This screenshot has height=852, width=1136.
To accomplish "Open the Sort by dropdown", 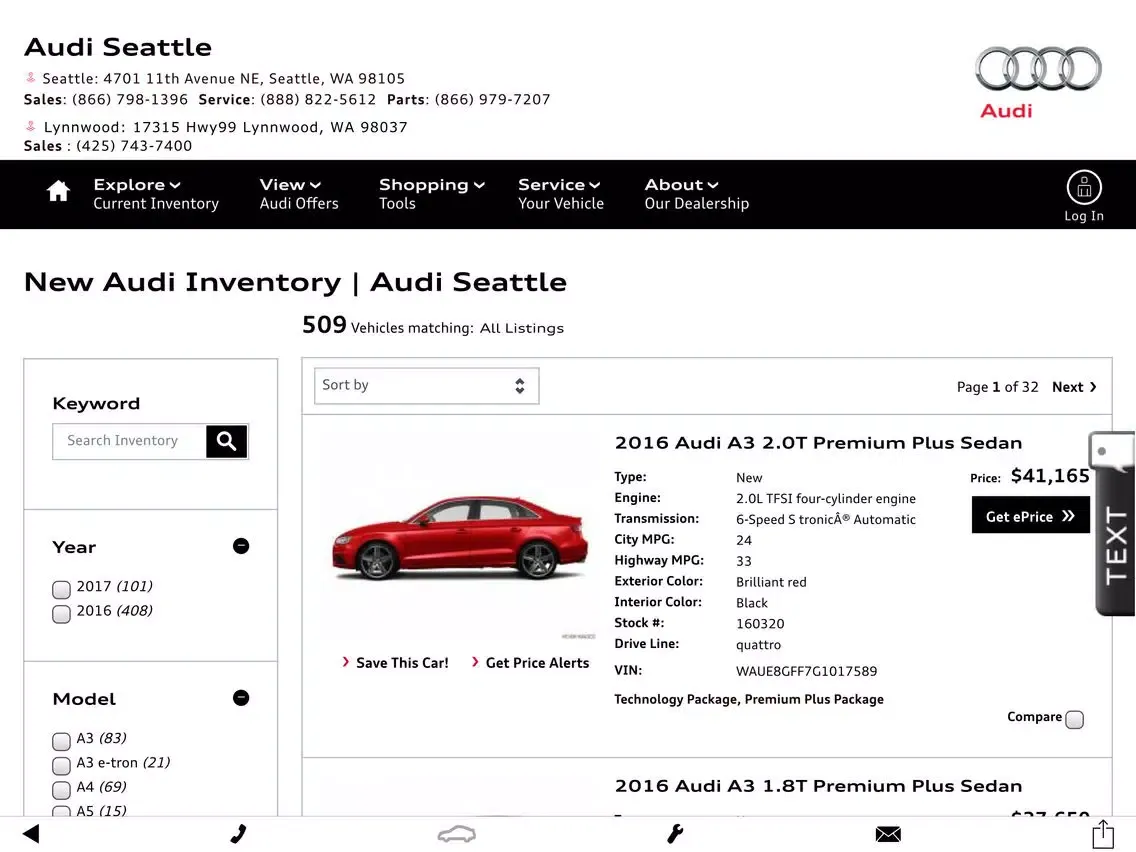I will [426, 385].
